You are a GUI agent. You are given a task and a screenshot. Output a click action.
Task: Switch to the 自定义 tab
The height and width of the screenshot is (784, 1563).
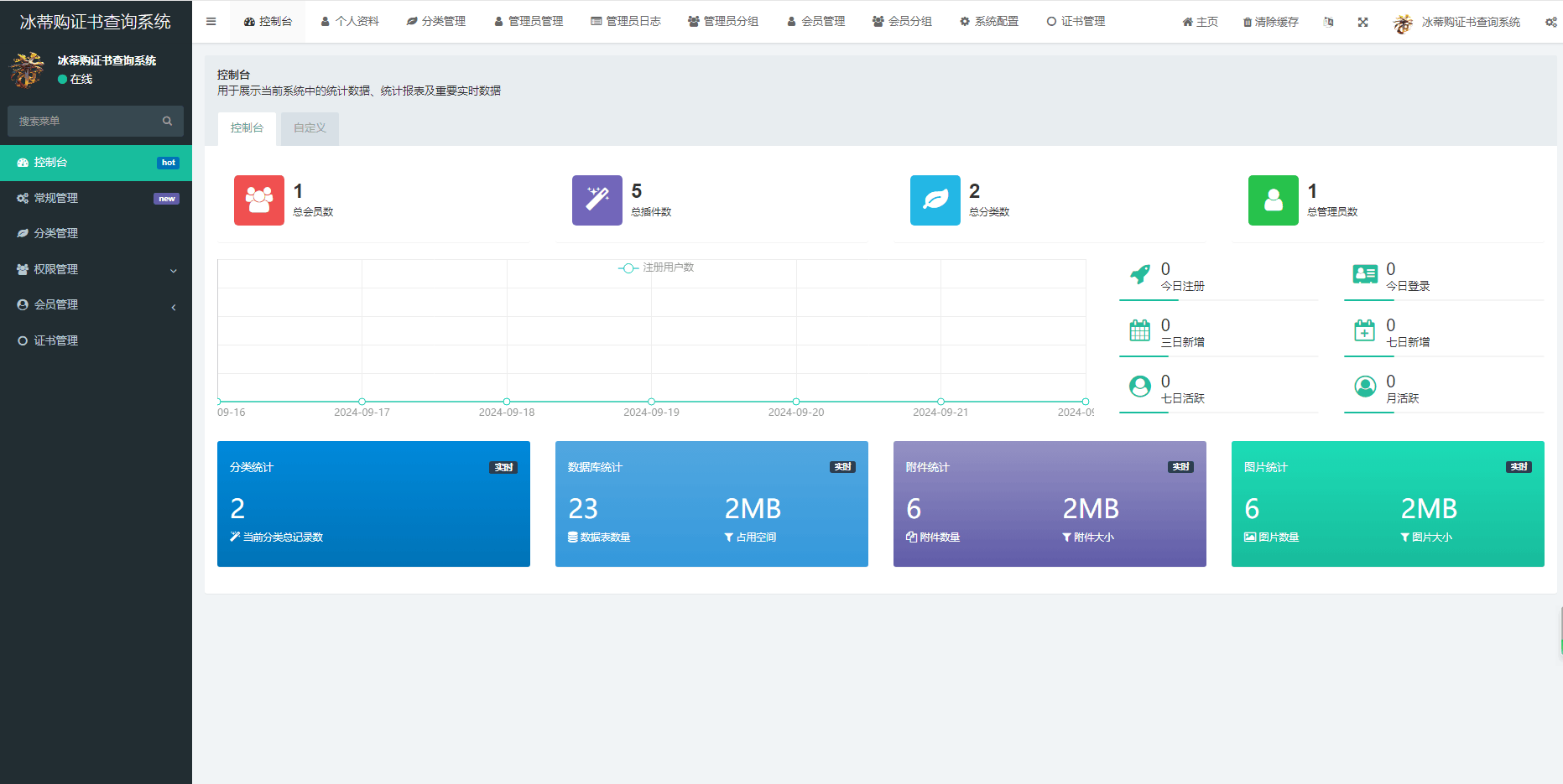point(310,128)
